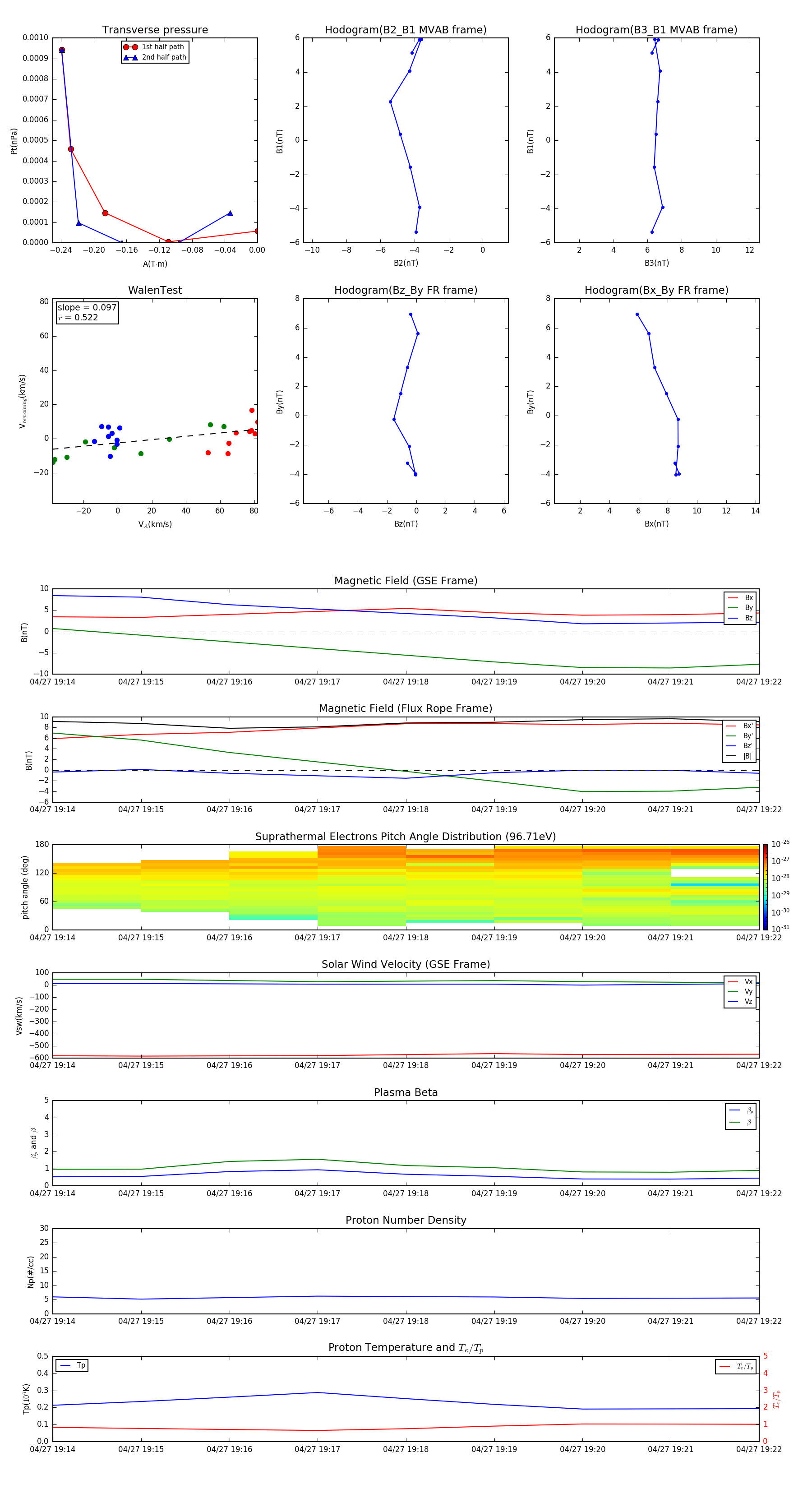Click the 'slope = 0.097' annotation
This screenshot has height=1489, width=812.
[87, 308]
